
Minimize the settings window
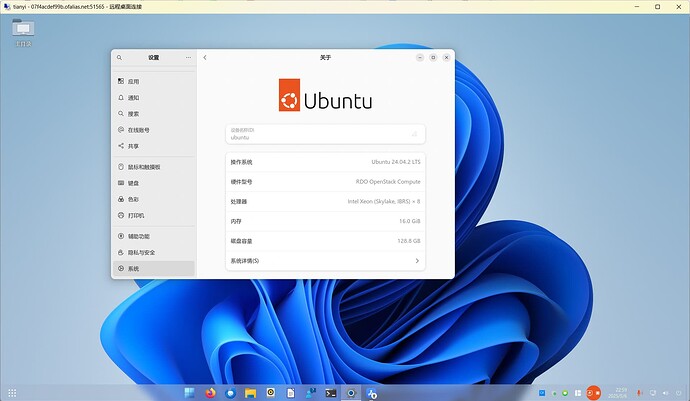point(420,58)
